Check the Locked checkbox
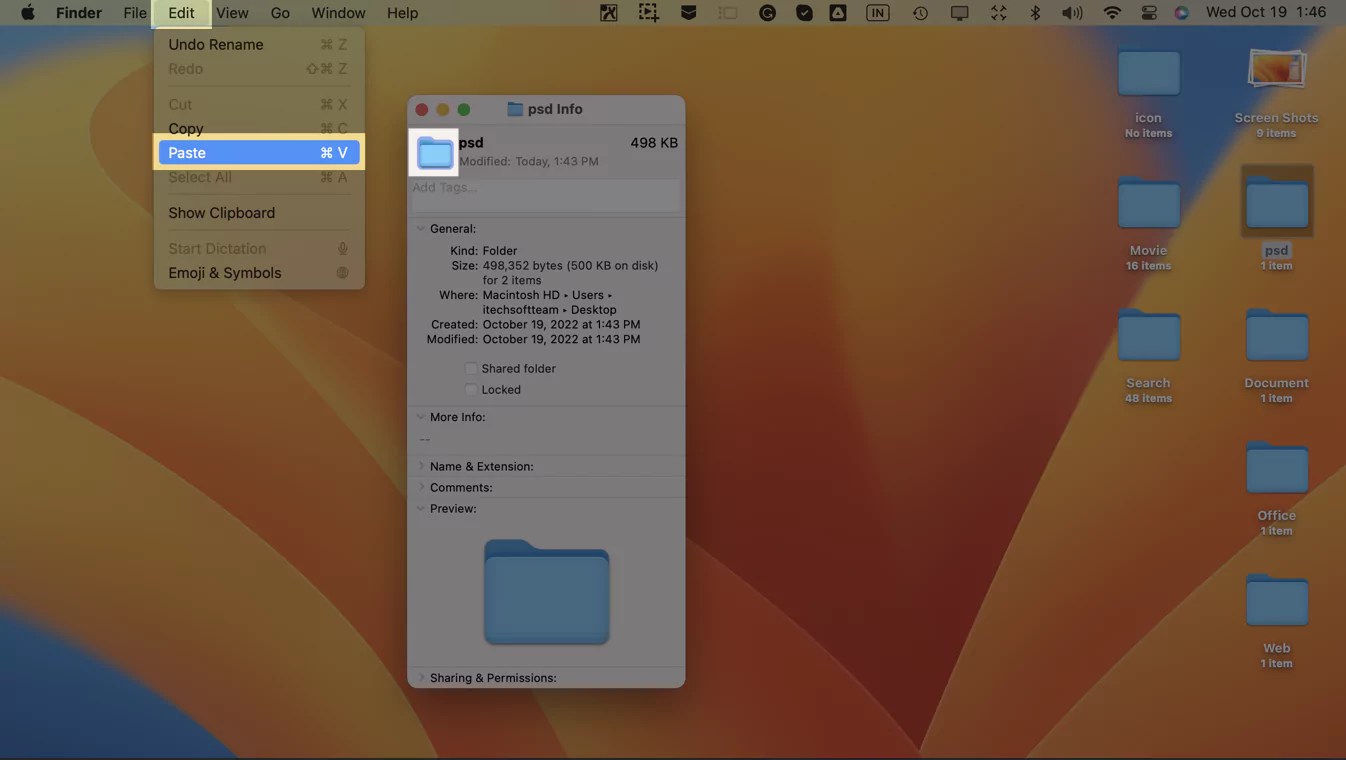 point(471,389)
